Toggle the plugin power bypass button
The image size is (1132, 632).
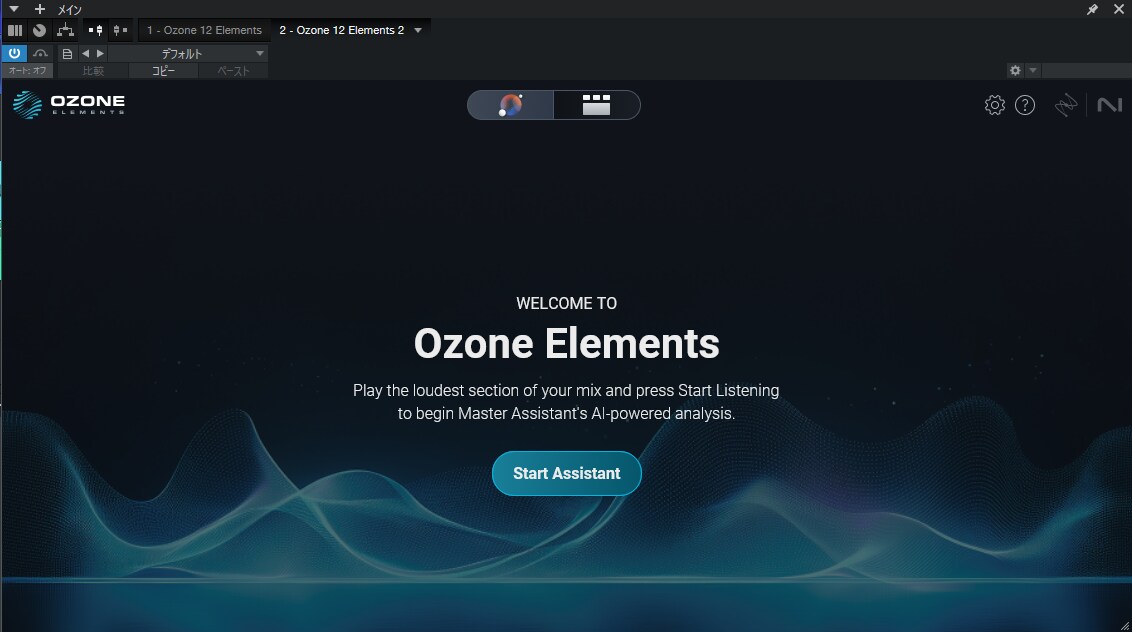(x=14, y=53)
